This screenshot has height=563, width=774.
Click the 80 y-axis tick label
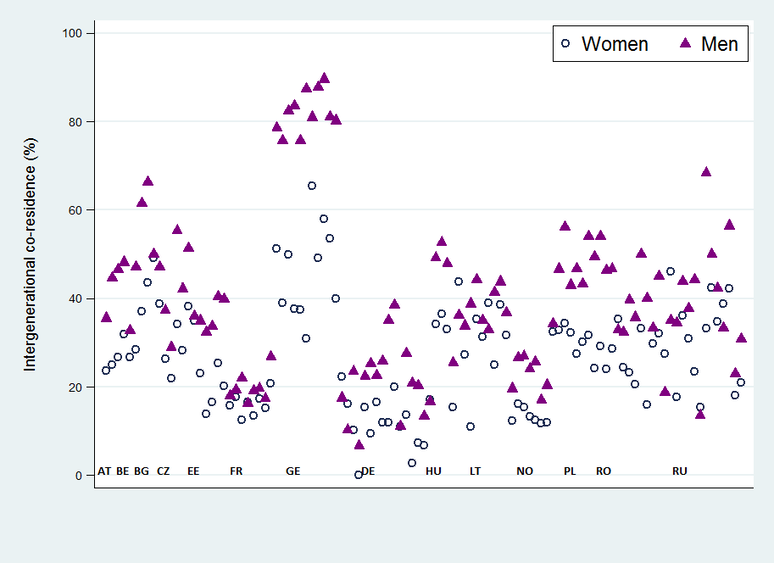click(75, 122)
